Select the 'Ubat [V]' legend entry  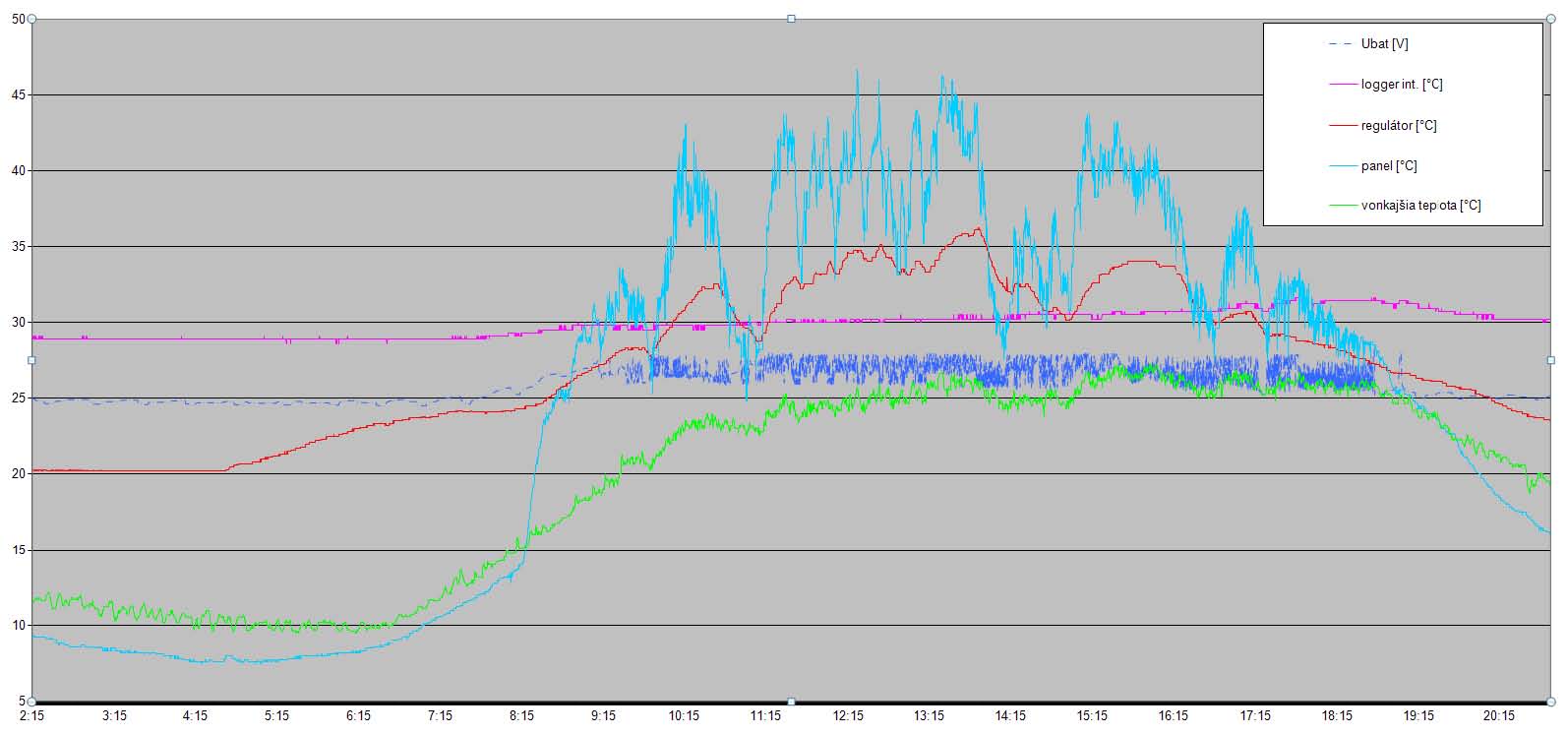tap(1384, 44)
